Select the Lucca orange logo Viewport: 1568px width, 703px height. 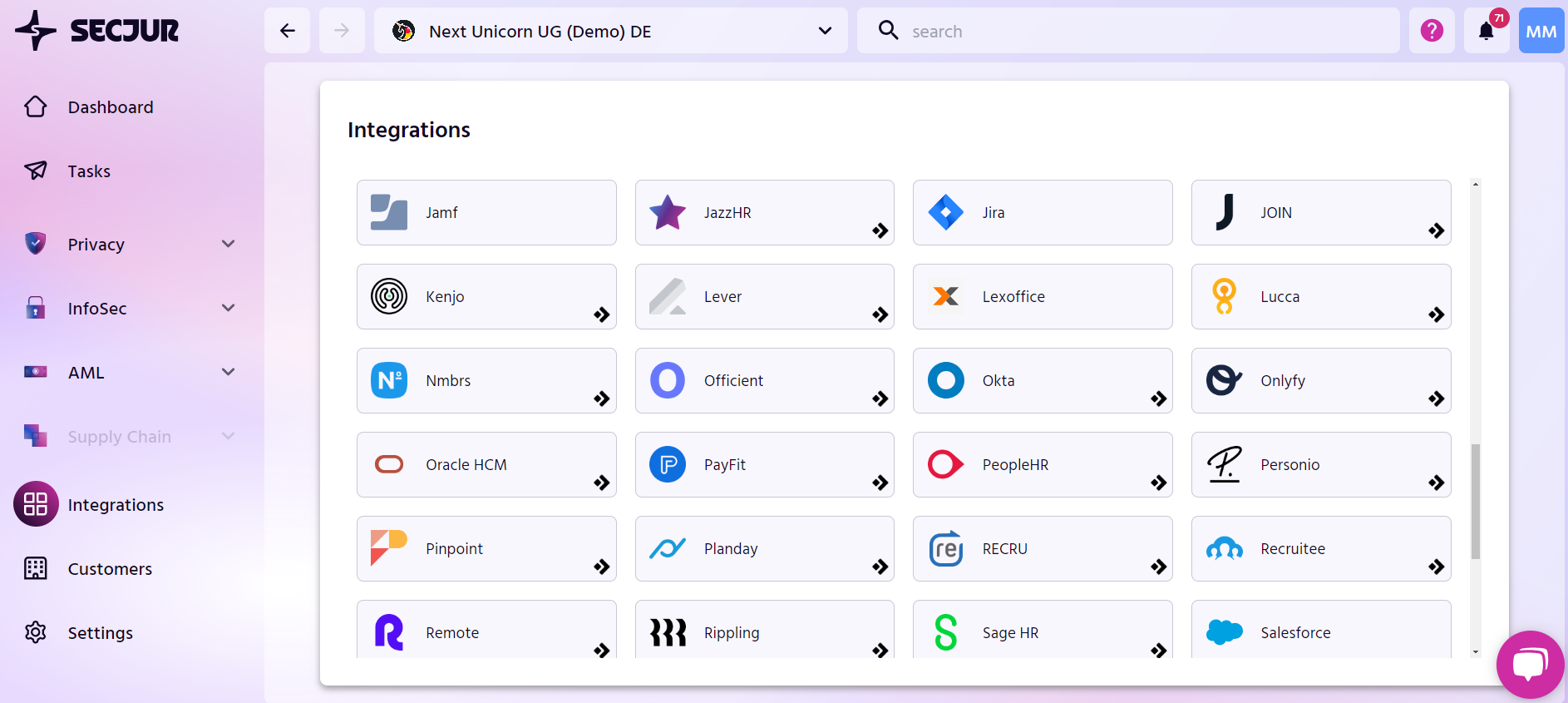[1225, 296]
